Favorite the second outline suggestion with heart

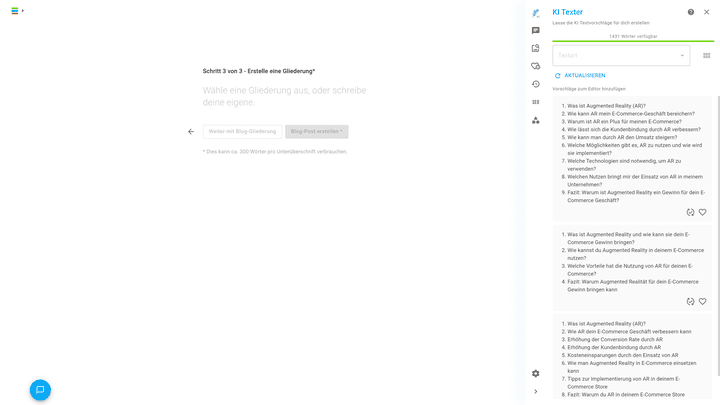coord(702,301)
